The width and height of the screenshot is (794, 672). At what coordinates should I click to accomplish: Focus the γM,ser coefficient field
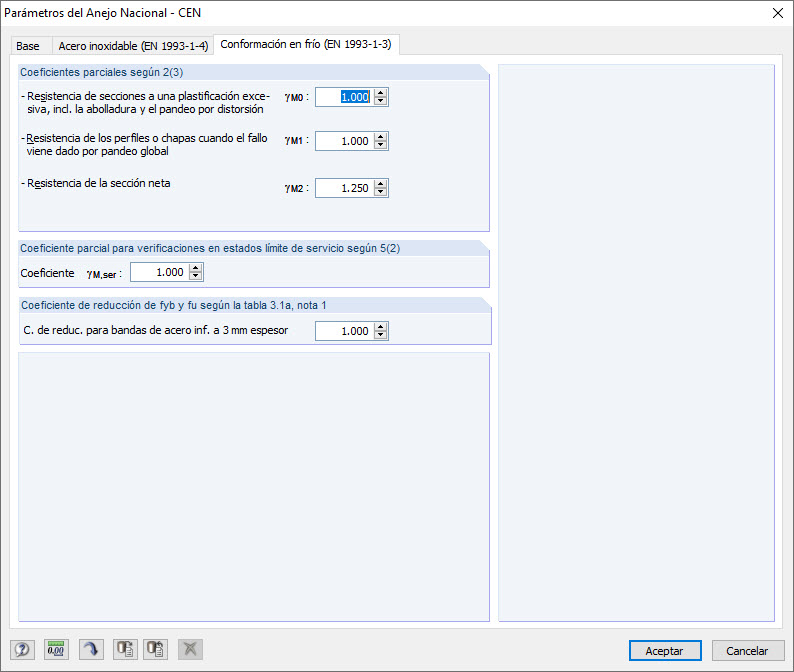tap(160, 272)
